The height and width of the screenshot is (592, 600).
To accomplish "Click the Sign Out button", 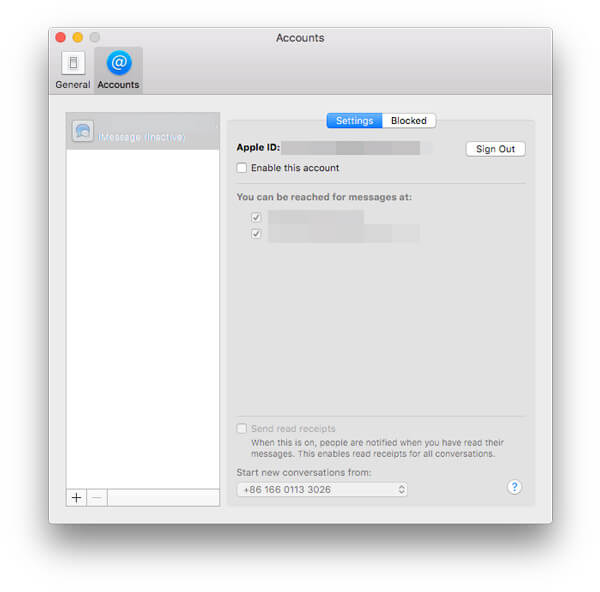I will pyautogui.click(x=495, y=149).
